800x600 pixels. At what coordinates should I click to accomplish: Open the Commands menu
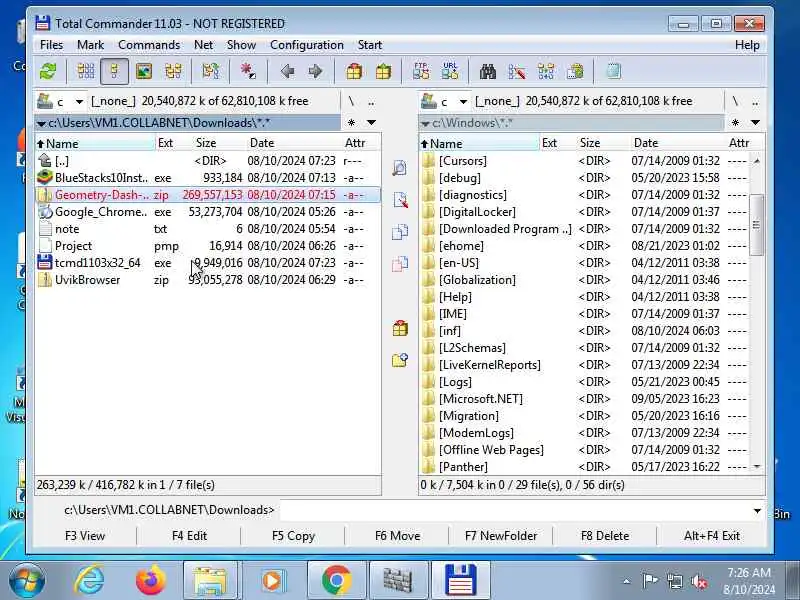point(149,45)
